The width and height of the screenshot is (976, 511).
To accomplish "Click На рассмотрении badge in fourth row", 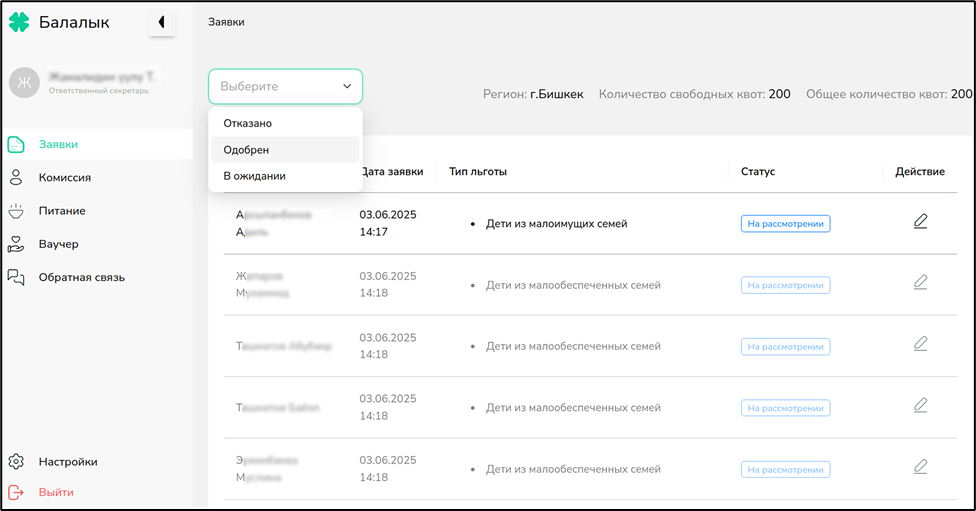I will [786, 408].
